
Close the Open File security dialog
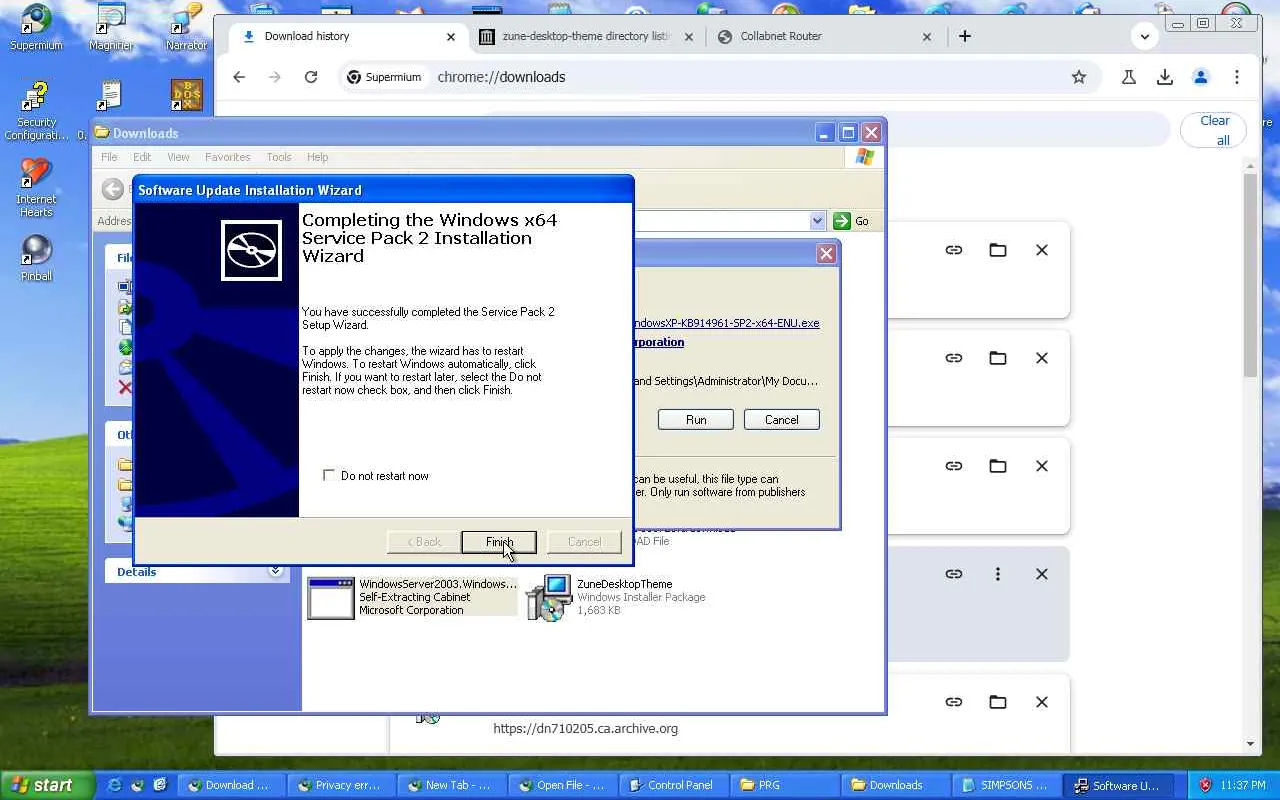[826, 254]
